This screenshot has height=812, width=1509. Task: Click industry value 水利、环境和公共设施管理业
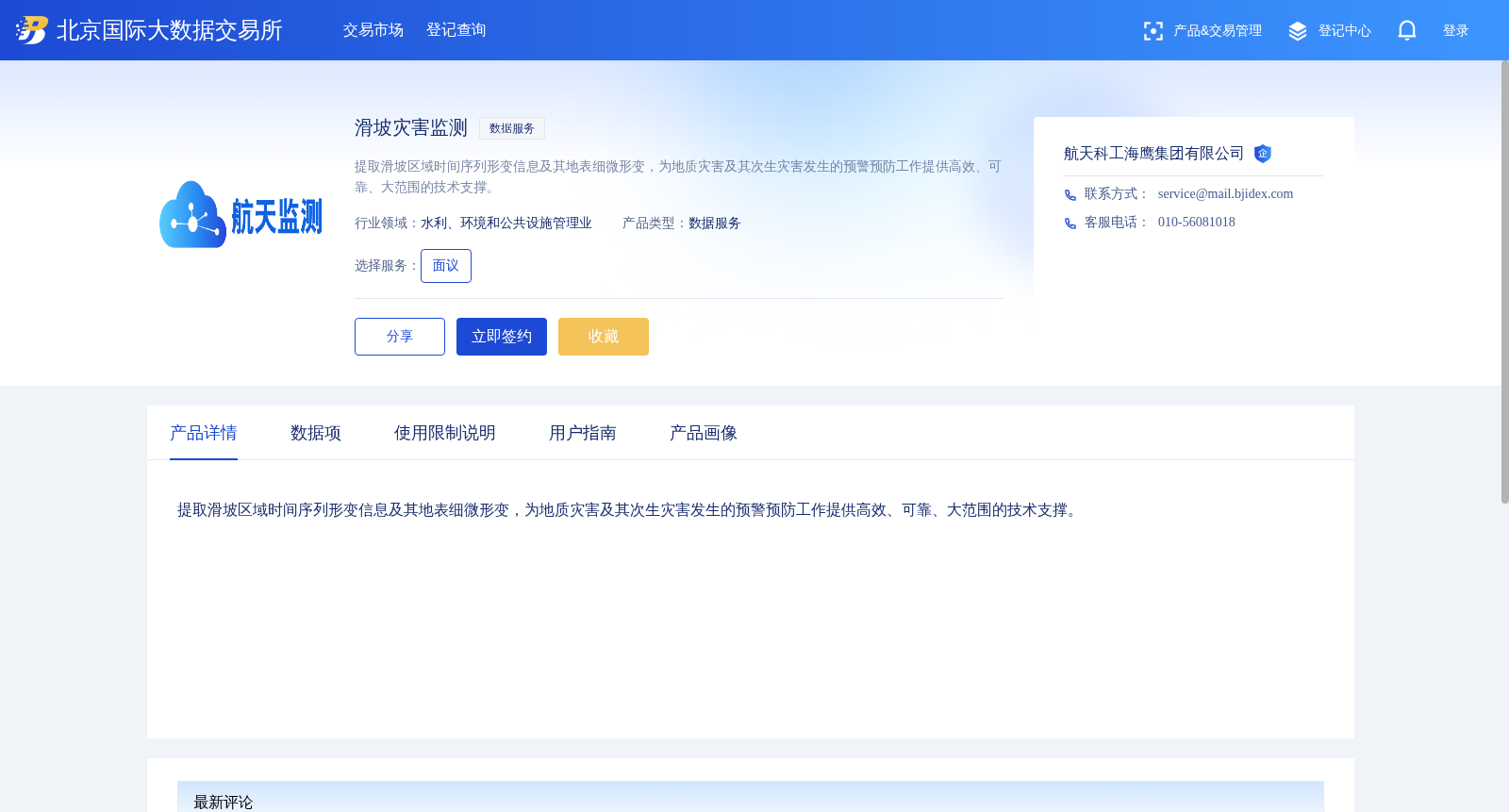506,224
